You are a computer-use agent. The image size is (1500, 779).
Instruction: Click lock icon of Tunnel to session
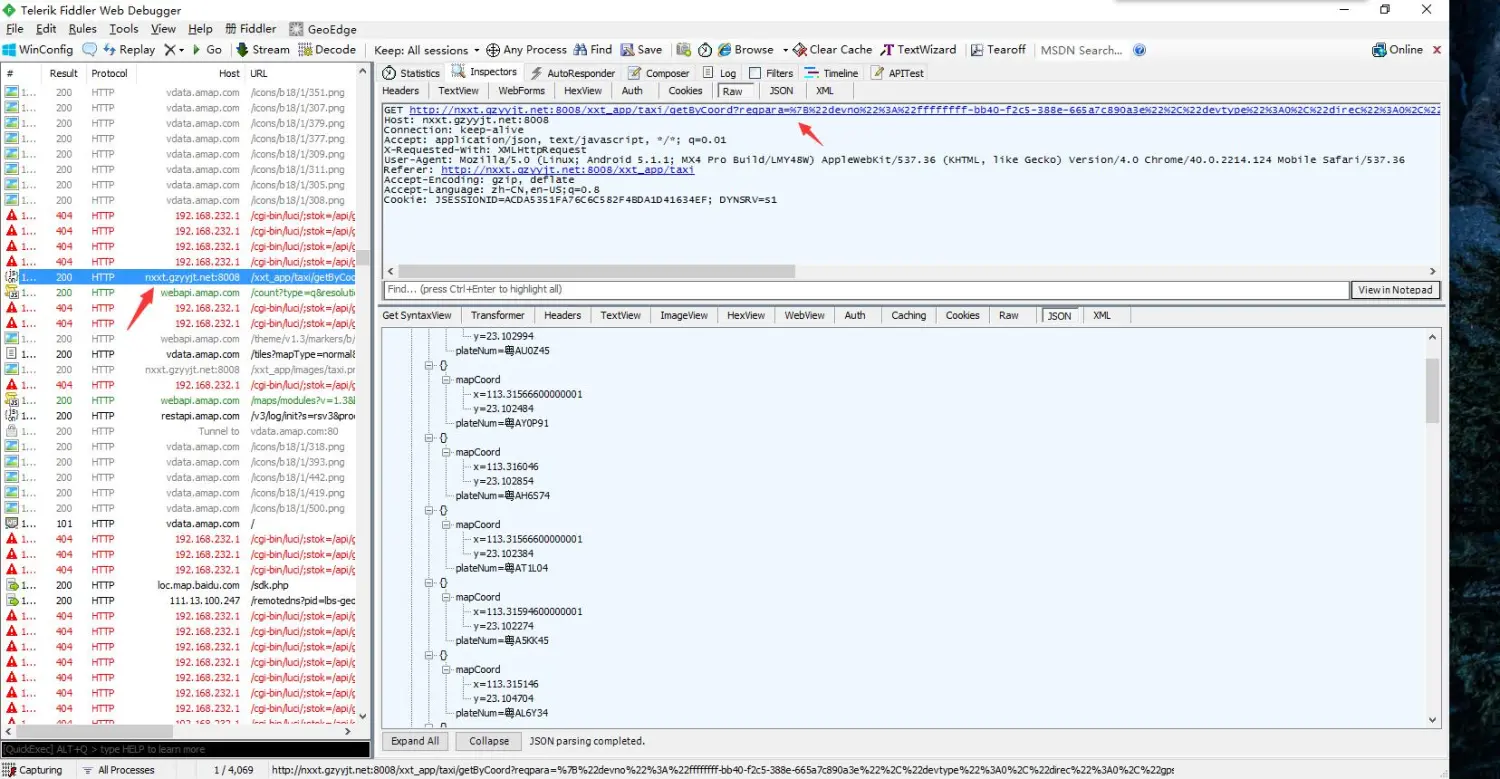[12, 431]
